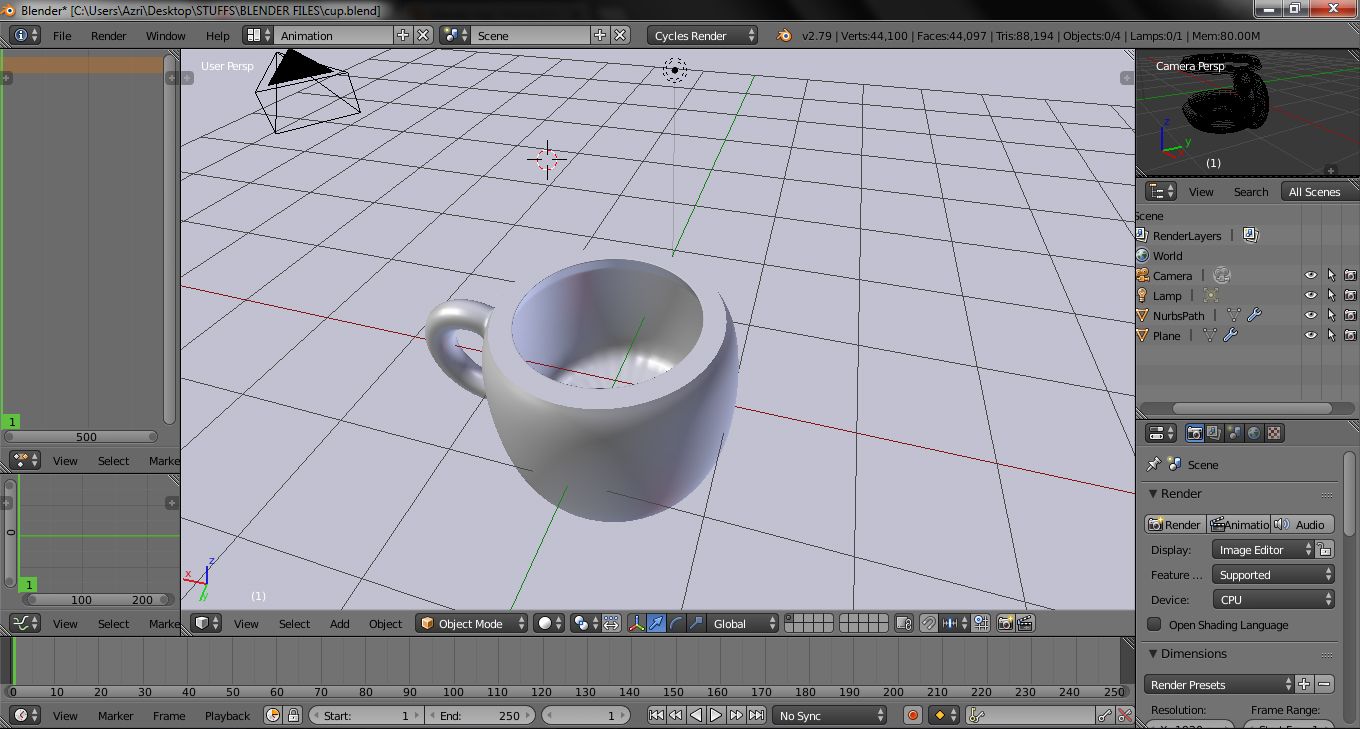Add a new scene with plus button
Image resolution: width=1360 pixels, height=729 pixels.
[600, 35]
